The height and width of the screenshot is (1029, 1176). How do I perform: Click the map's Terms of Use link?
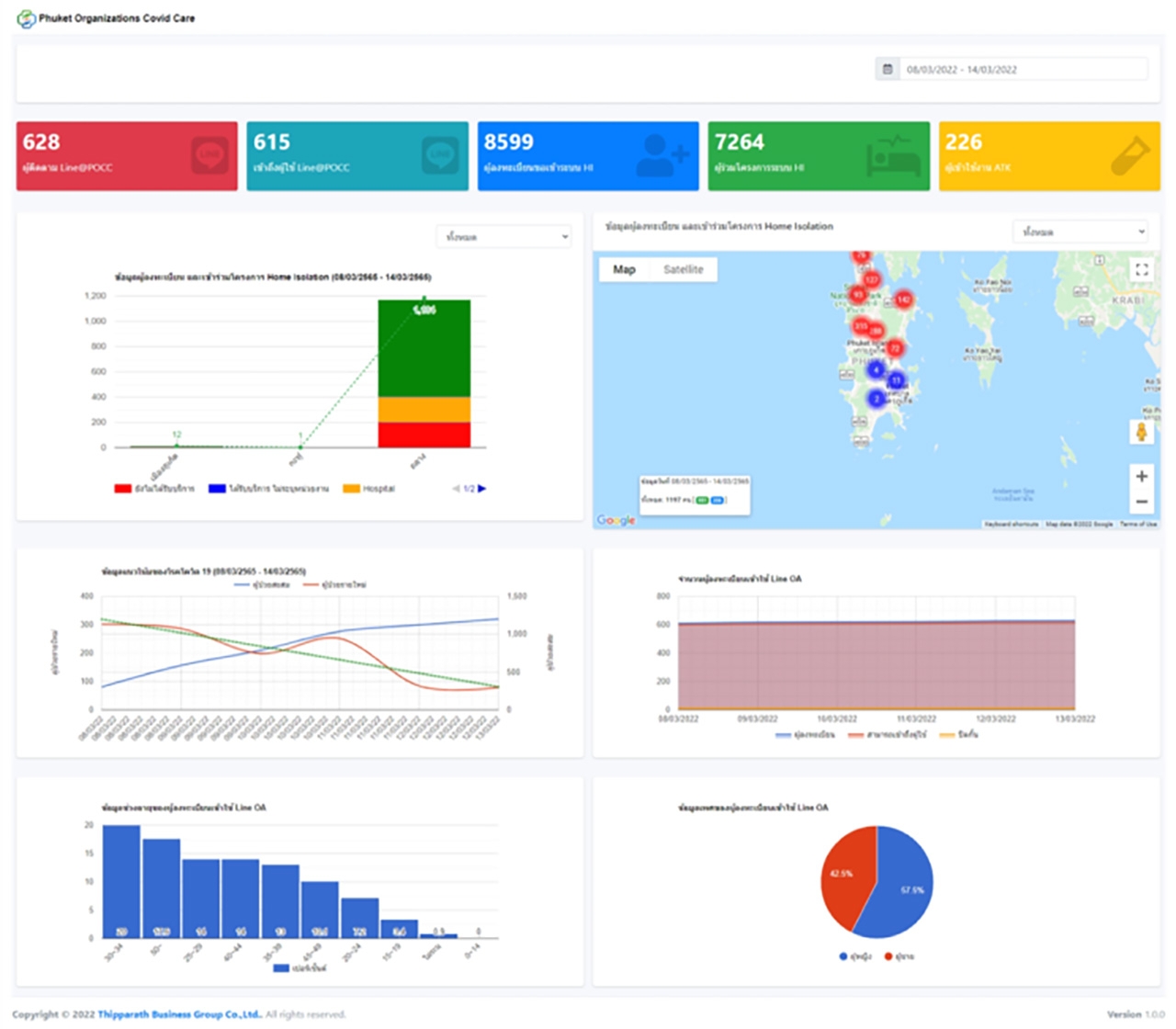tap(1137, 524)
